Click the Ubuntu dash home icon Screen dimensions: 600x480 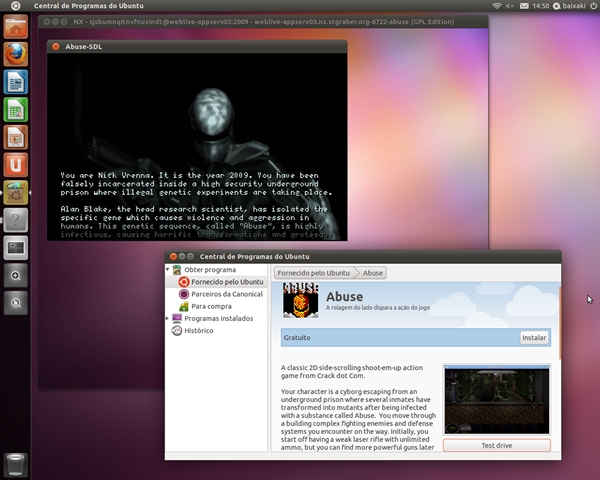[x=15, y=27]
